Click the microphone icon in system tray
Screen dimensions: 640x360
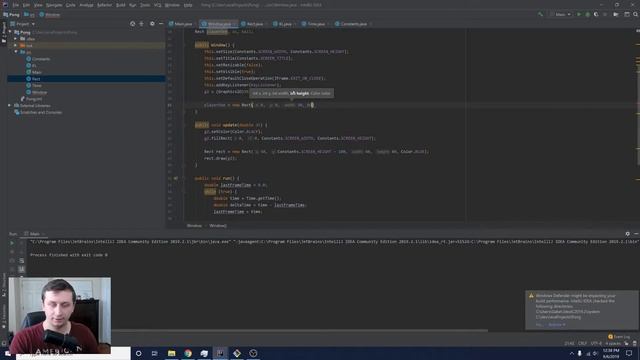580,353
